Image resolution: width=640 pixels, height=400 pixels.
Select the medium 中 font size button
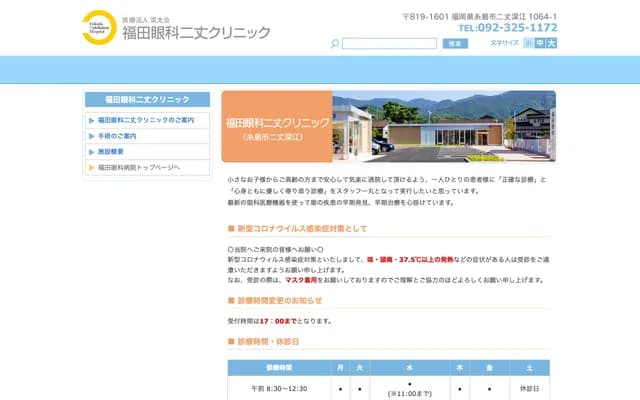pyautogui.click(x=540, y=43)
